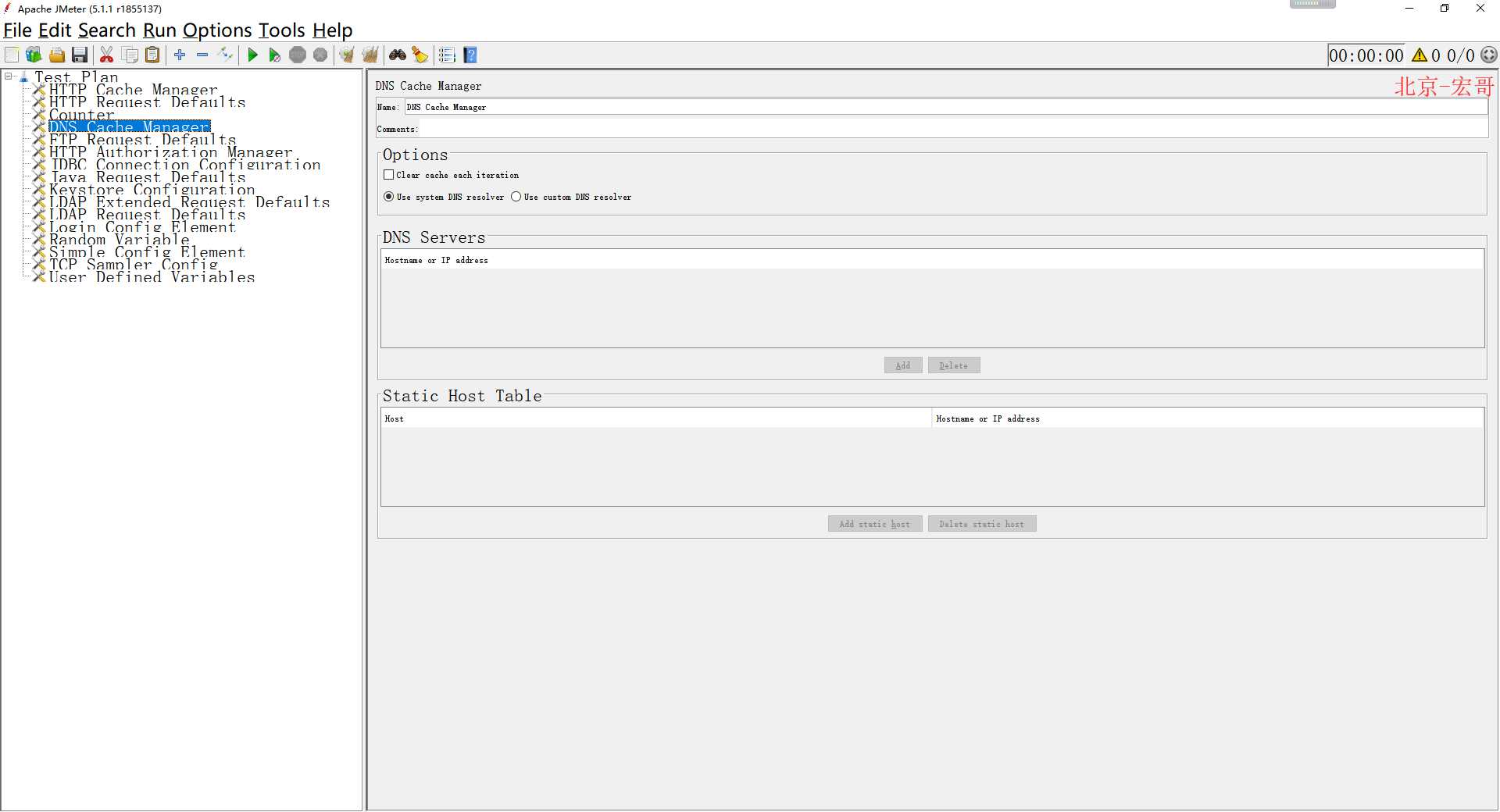This screenshot has width=1500, height=812.
Task: Click the Paste clipboard icon
Action: click(x=153, y=55)
